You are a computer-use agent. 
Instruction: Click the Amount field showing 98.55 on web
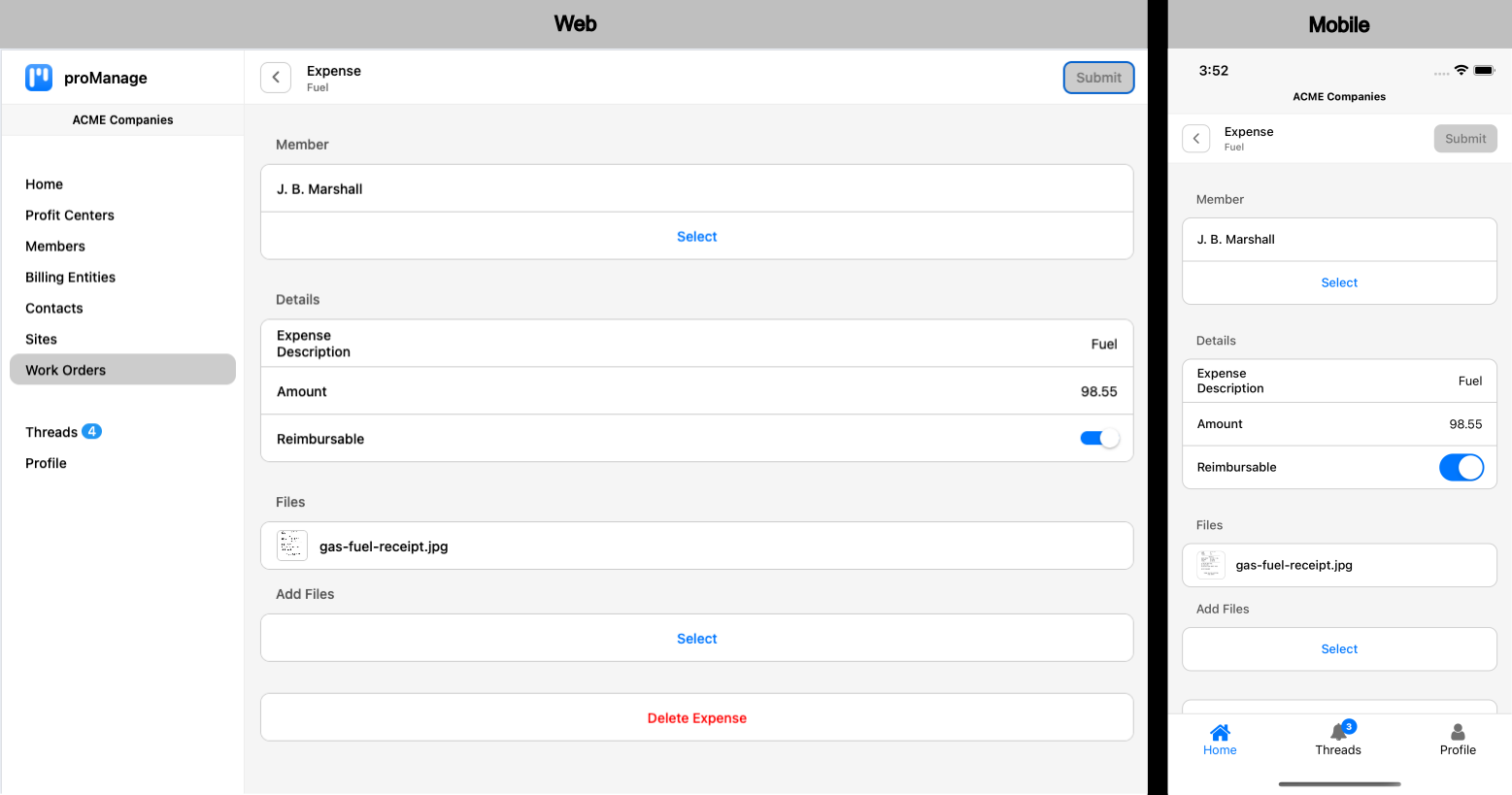[696, 391]
